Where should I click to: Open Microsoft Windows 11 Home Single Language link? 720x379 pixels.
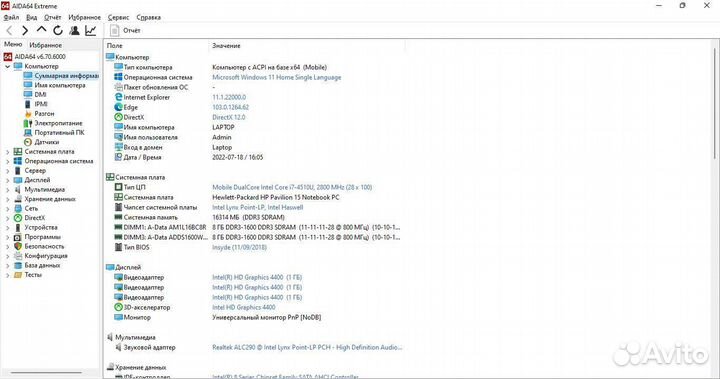(276, 77)
